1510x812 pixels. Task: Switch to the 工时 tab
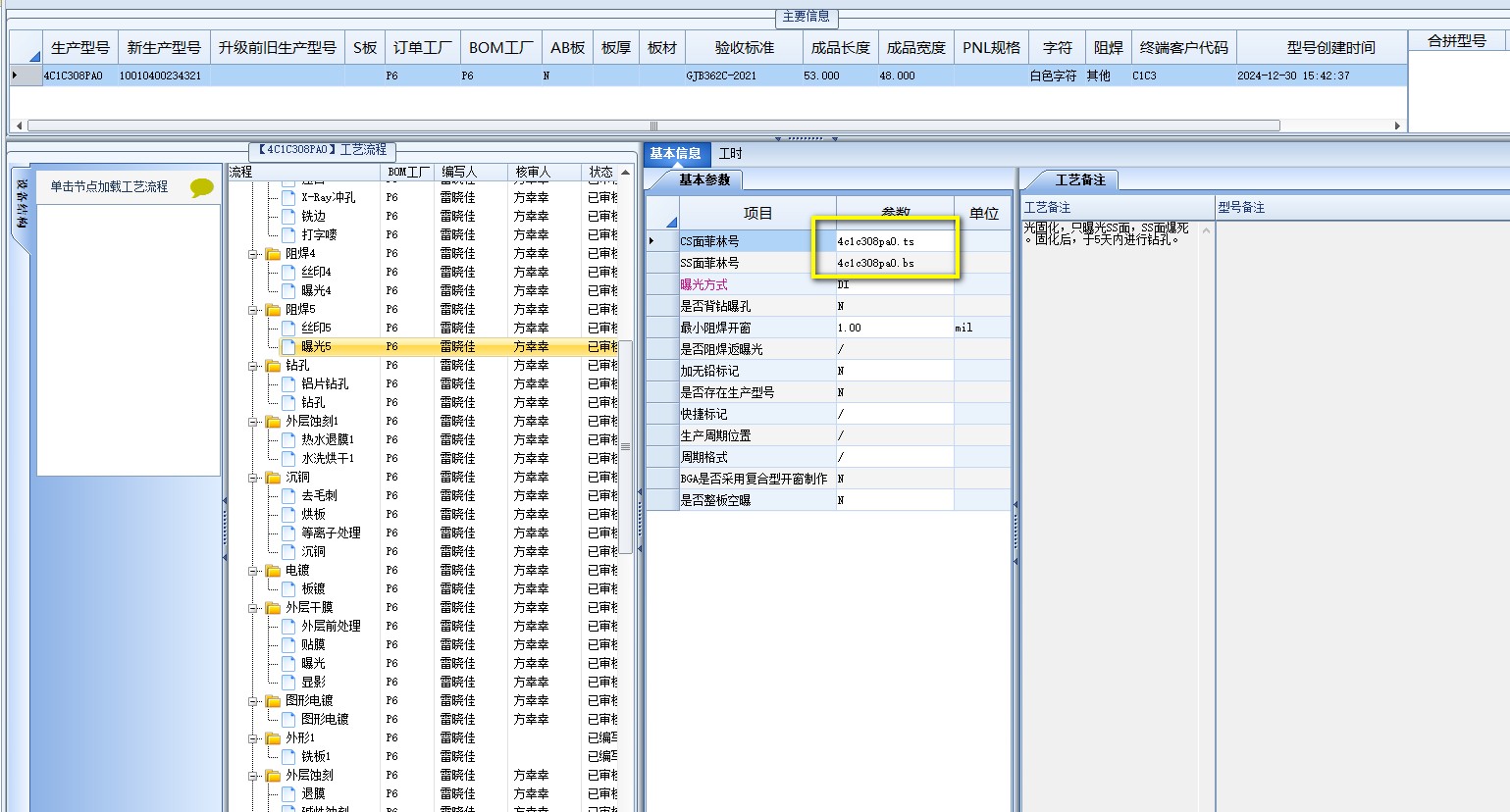[x=731, y=154]
